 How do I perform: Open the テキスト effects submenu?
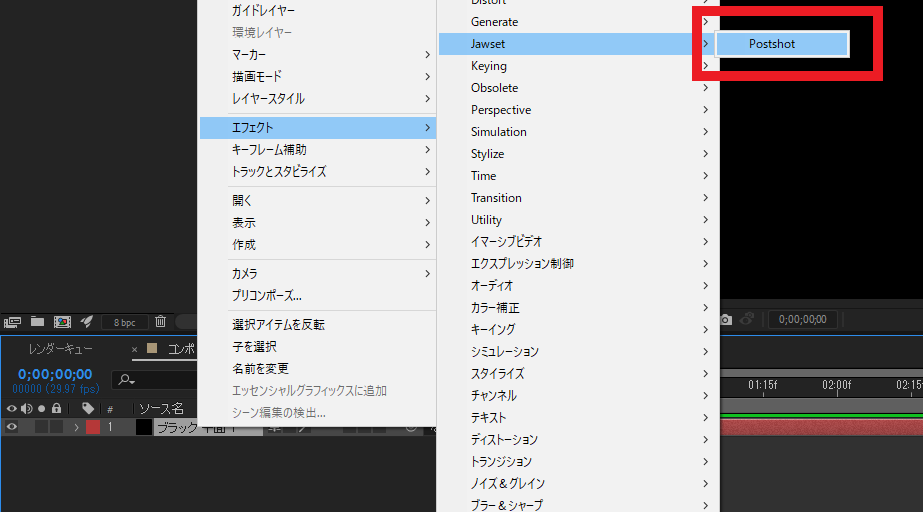[x=577, y=417]
